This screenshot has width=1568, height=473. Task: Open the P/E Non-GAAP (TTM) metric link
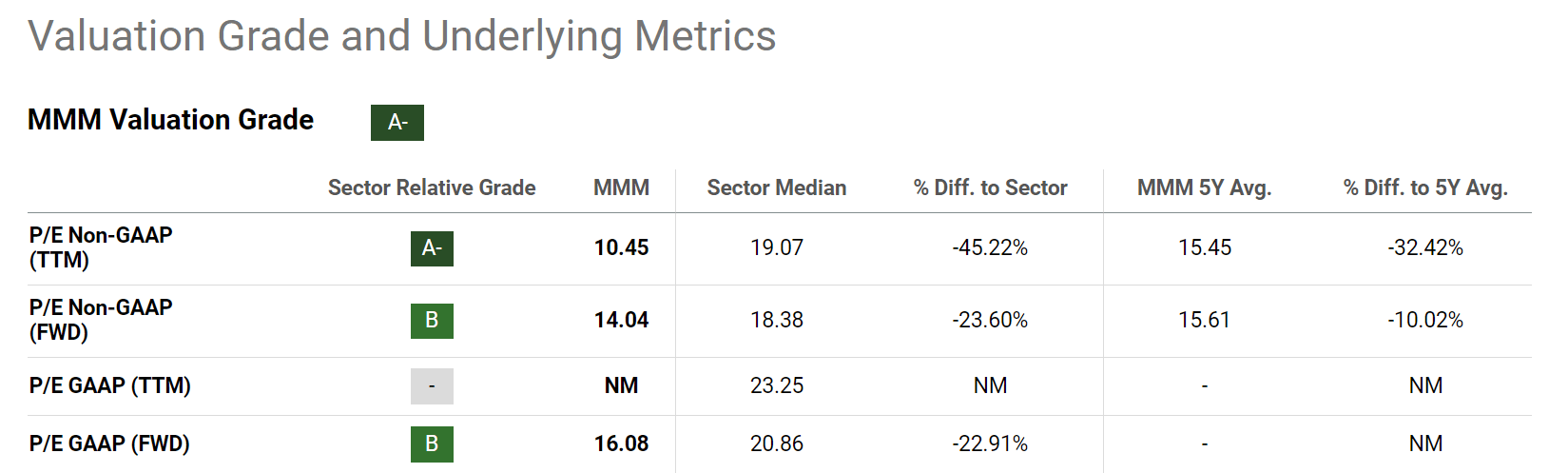(101, 247)
